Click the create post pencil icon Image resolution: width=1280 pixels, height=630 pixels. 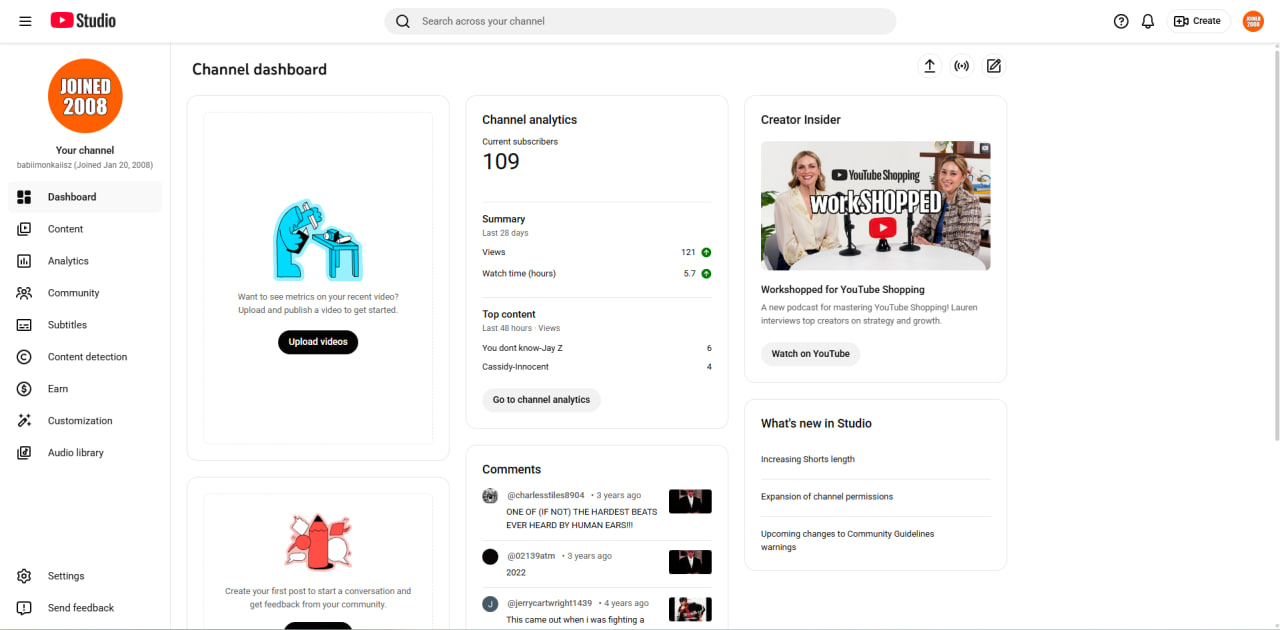tap(994, 66)
